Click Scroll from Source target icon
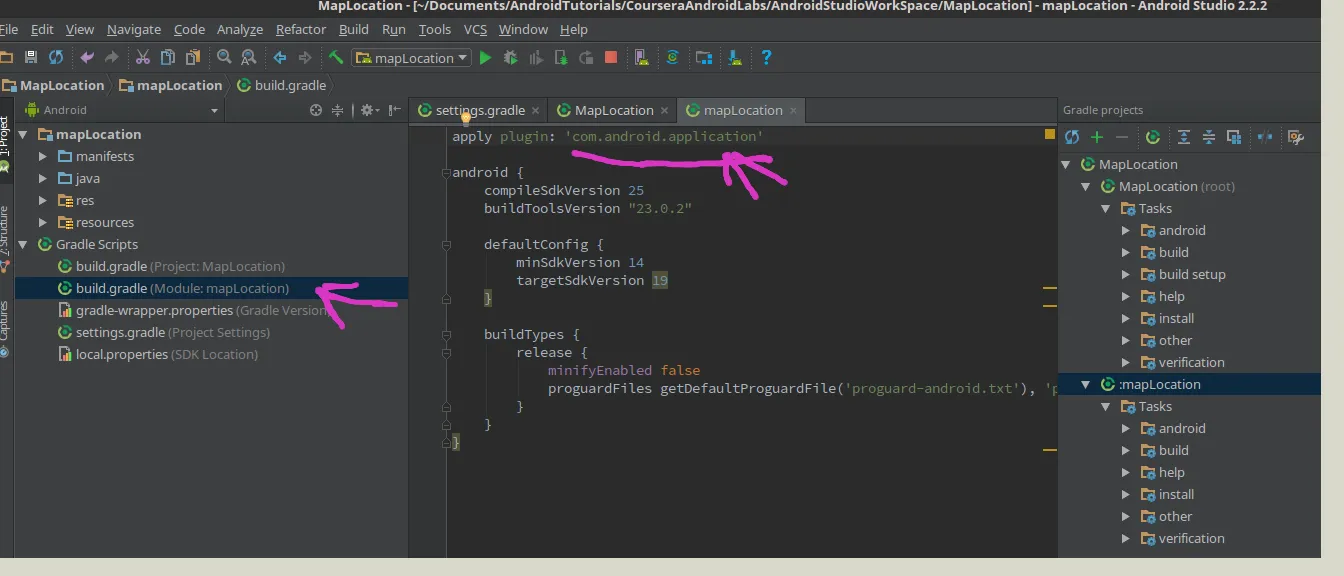 pos(316,110)
